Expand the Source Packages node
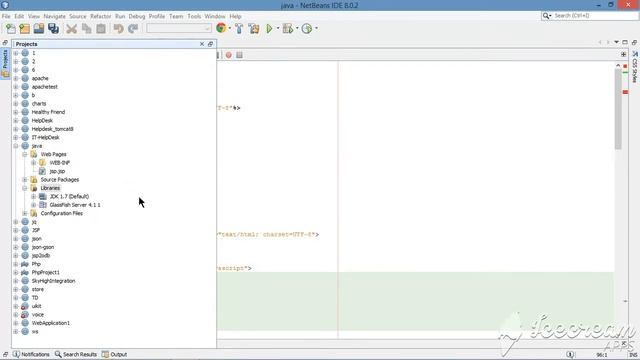The image size is (640, 360). click(x=25, y=180)
